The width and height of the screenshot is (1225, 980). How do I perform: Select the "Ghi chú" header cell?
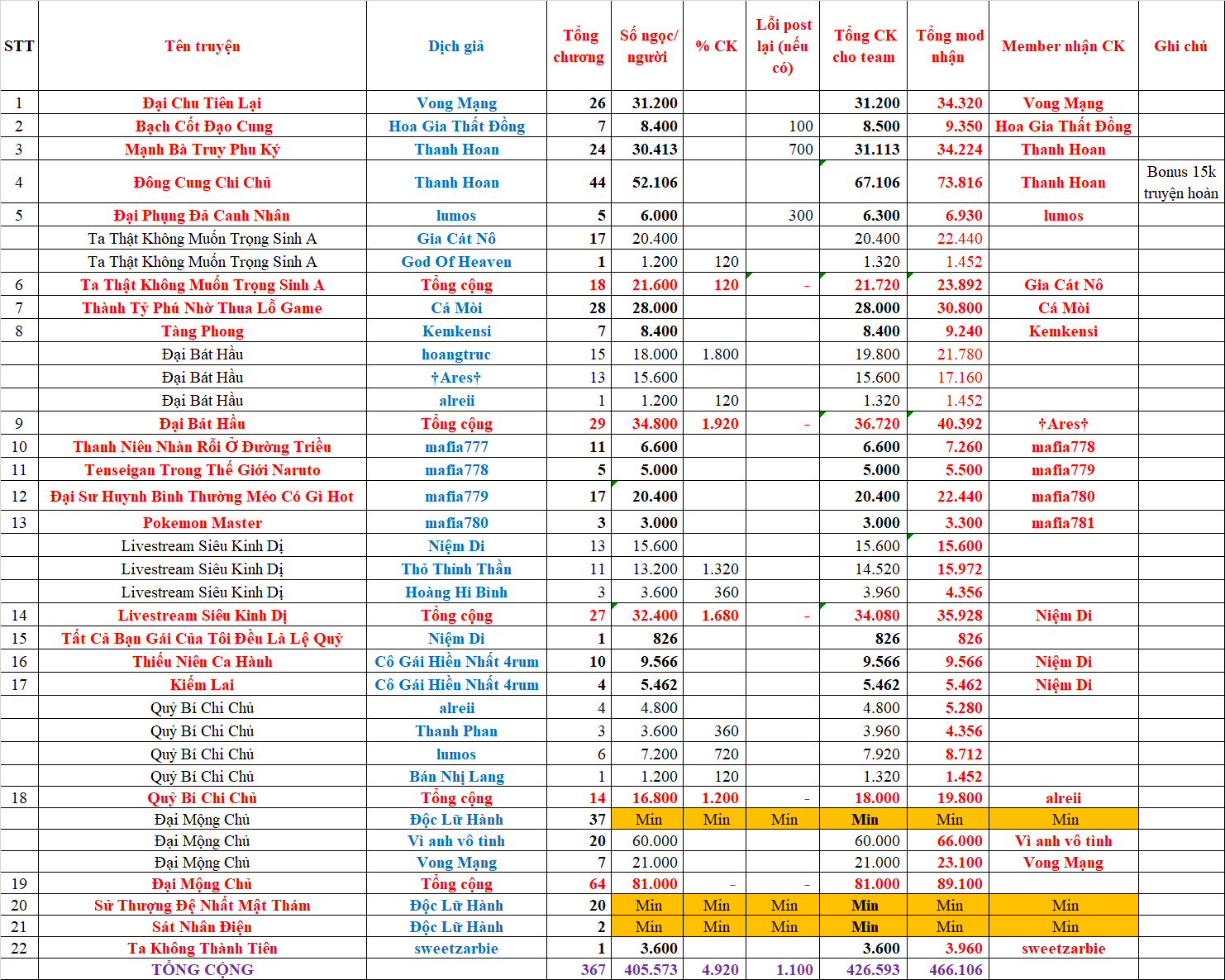[x=1180, y=46]
